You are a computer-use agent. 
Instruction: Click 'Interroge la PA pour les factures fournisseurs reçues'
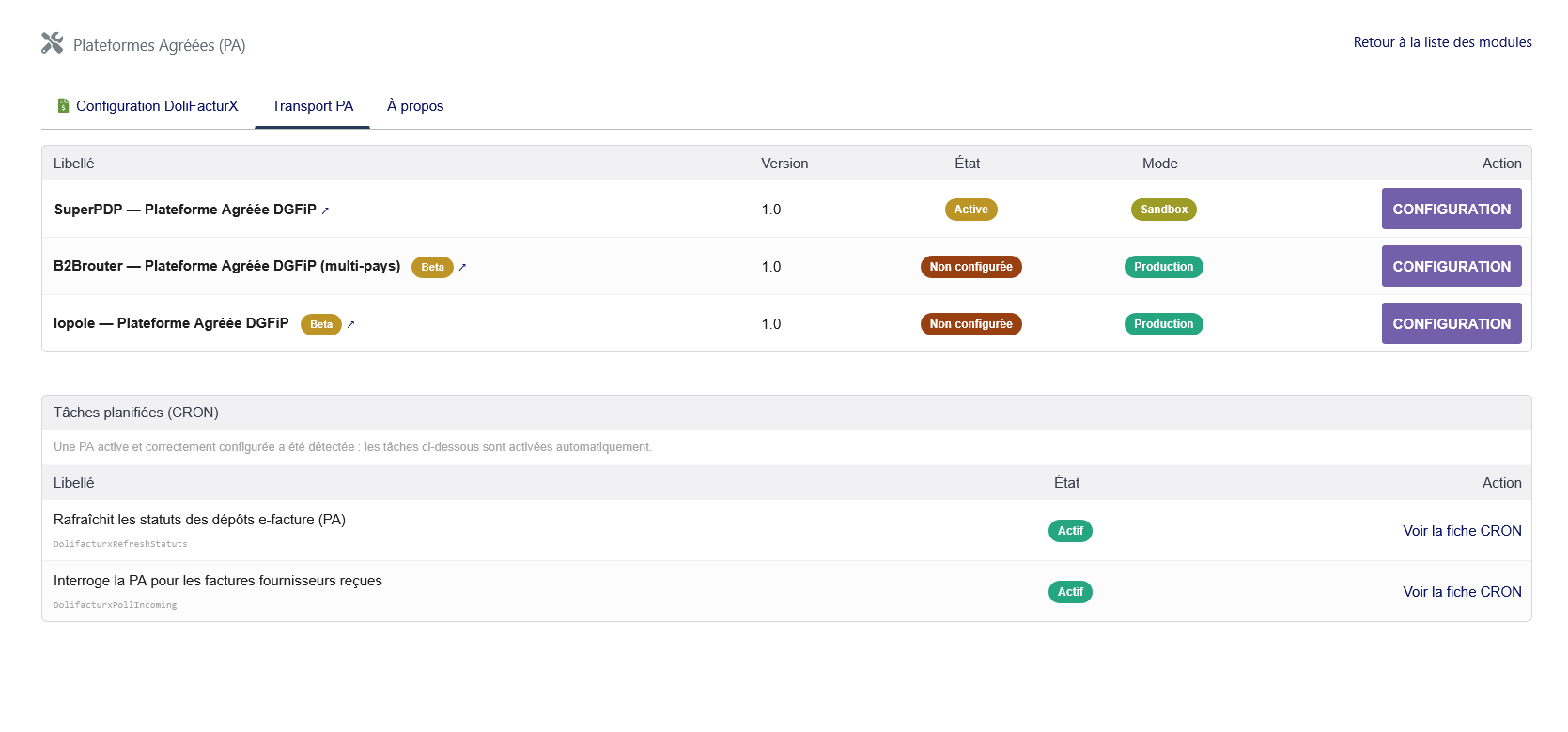[x=218, y=581]
